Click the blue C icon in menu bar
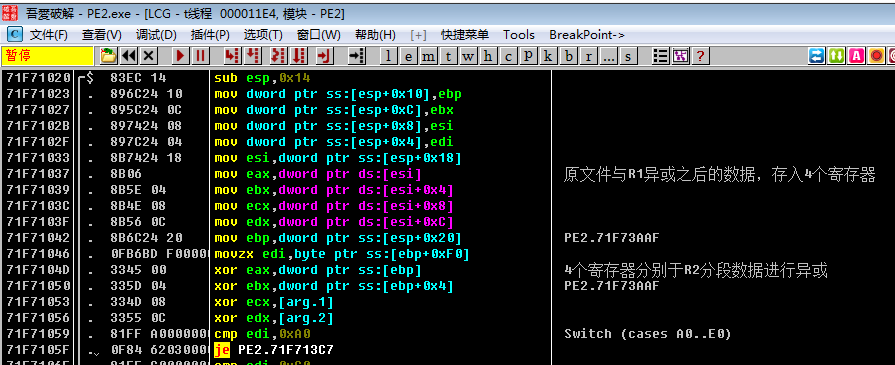This screenshot has width=895, height=365. point(15,34)
